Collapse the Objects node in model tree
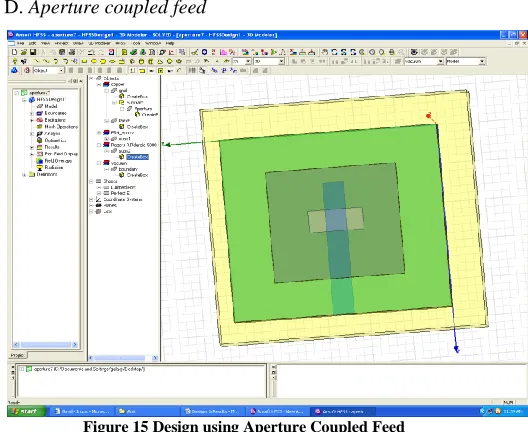 (x=91, y=78)
